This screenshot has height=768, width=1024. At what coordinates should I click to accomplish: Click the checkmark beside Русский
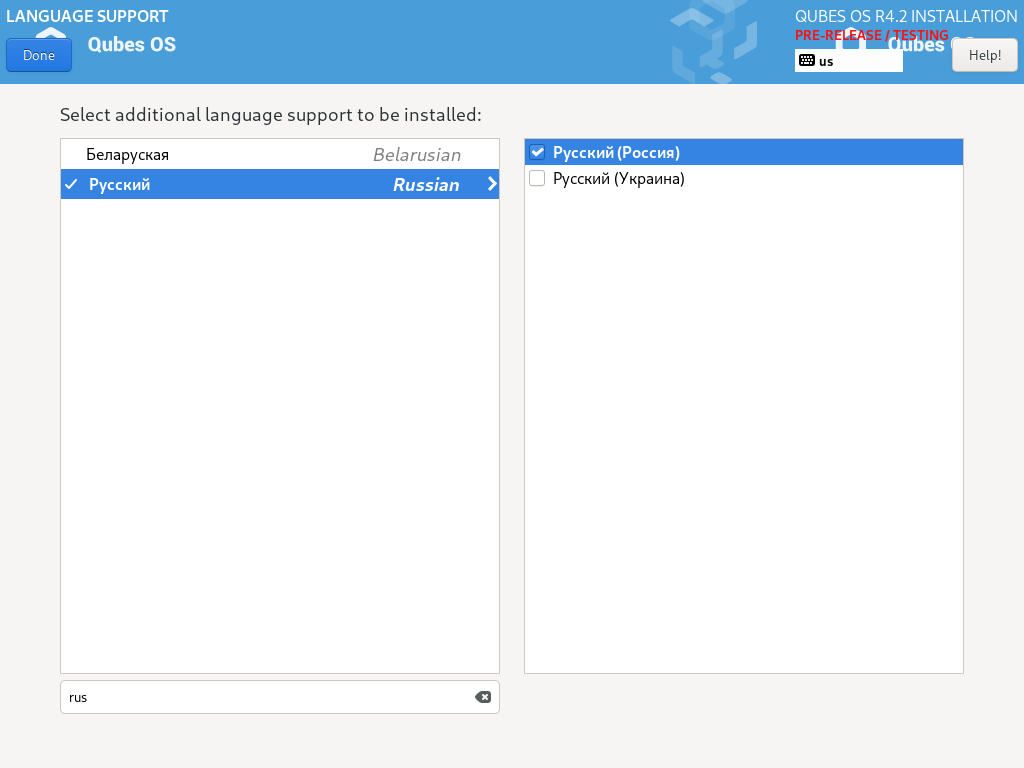pyautogui.click(x=71, y=185)
